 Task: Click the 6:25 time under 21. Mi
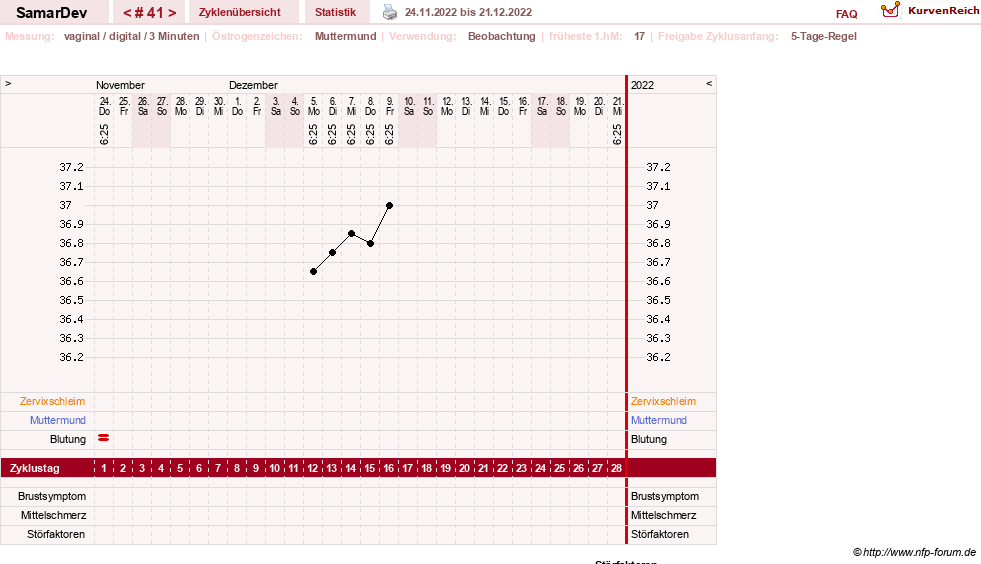(617, 135)
